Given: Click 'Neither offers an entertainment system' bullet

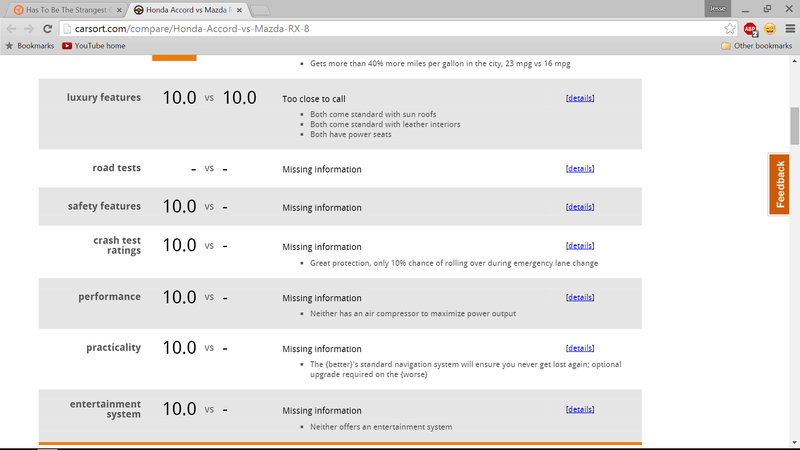Looking at the screenshot, I should coord(381,427).
